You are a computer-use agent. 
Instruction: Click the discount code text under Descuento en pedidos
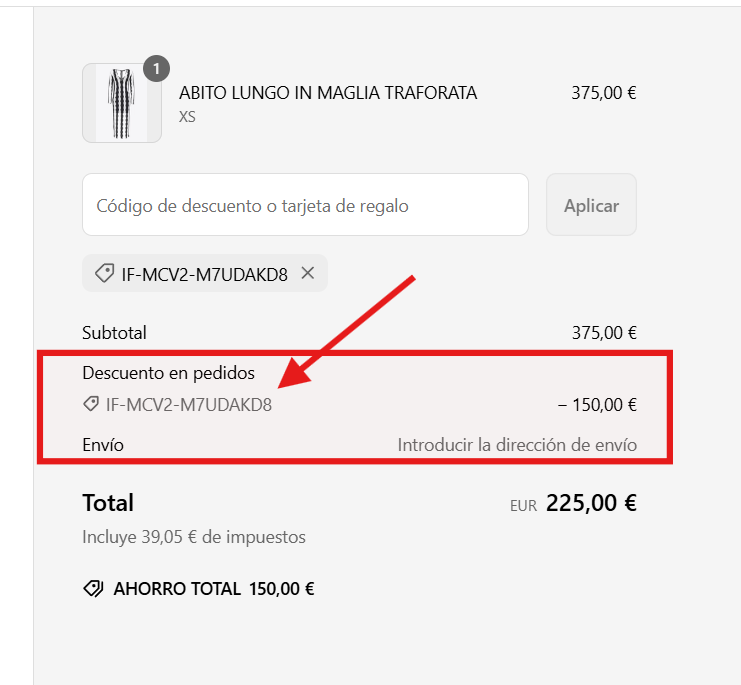coord(189,405)
